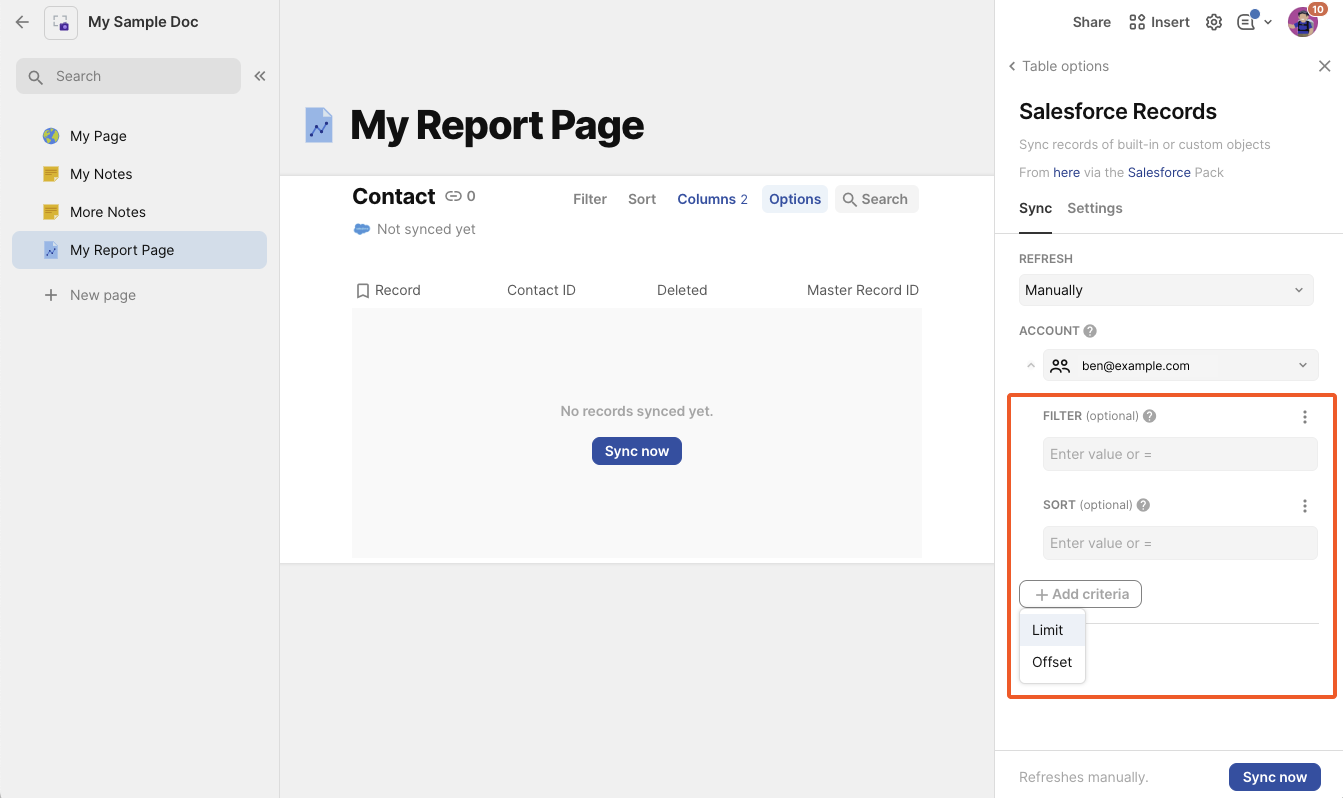Image resolution: width=1343 pixels, height=798 pixels.
Task: Open My Page in the sidebar
Action: (140, 136)
